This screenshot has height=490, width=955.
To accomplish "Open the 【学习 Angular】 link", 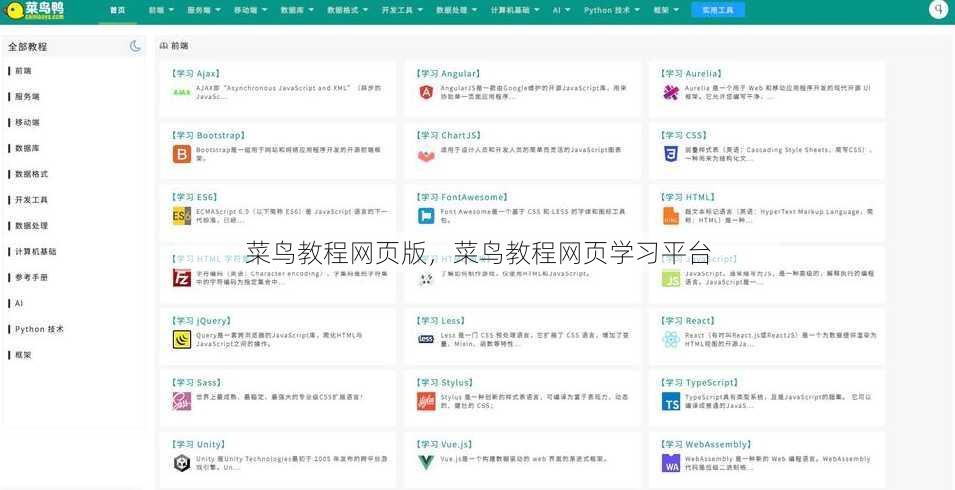I will [449, 73].
